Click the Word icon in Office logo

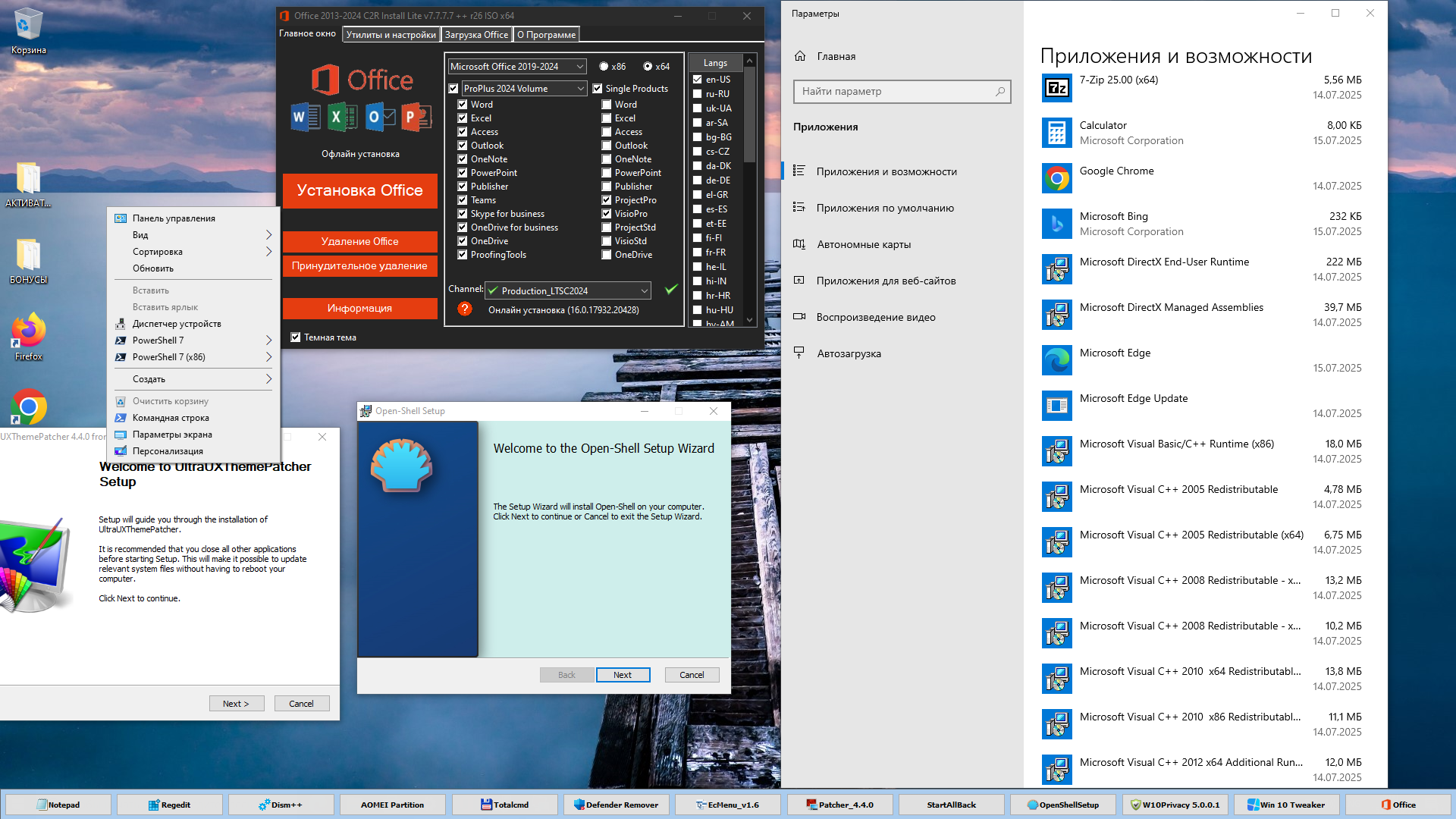pyautogui.click(x=306, y=117)
